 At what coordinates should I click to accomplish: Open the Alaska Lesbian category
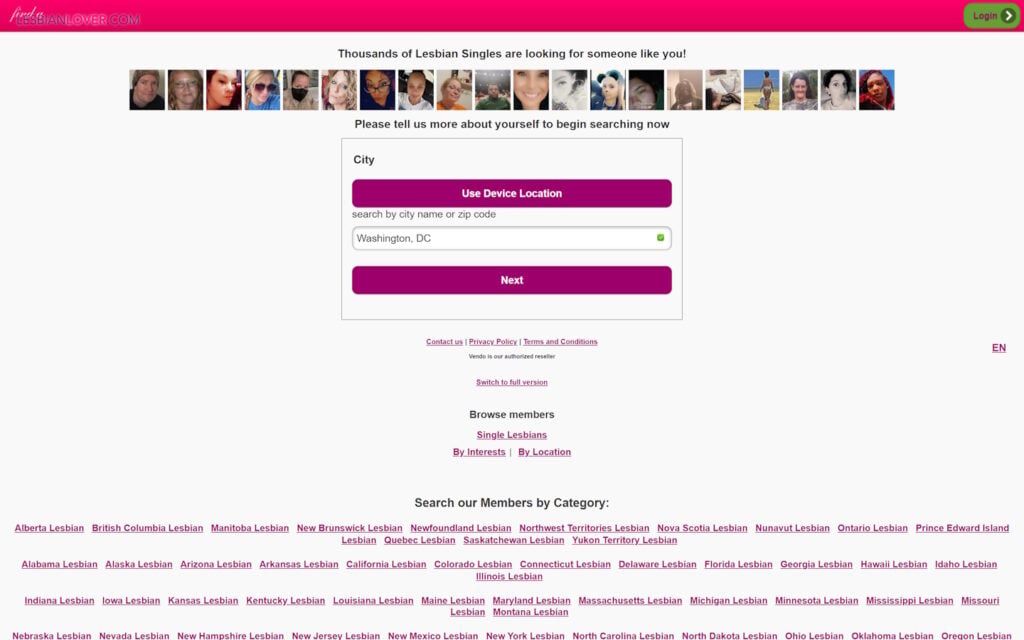[x=138, y=564]
